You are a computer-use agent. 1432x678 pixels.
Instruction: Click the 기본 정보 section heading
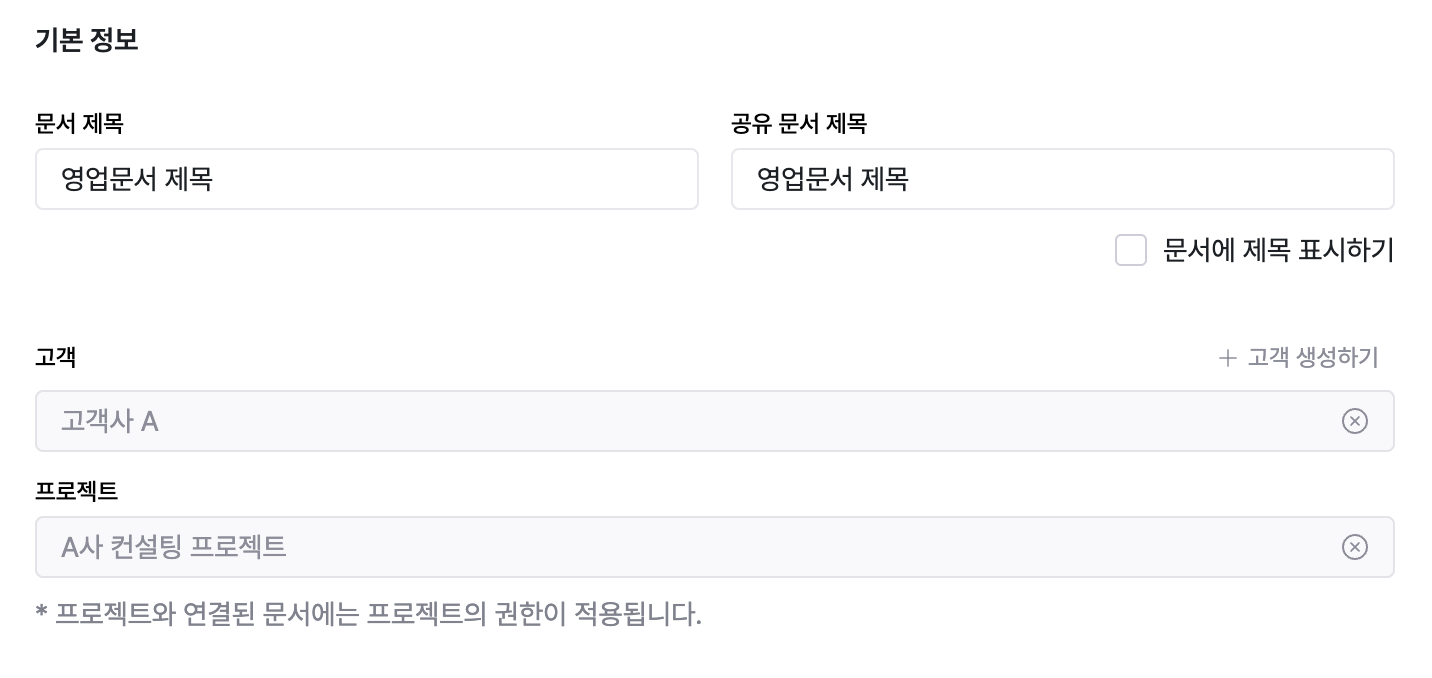86,41
